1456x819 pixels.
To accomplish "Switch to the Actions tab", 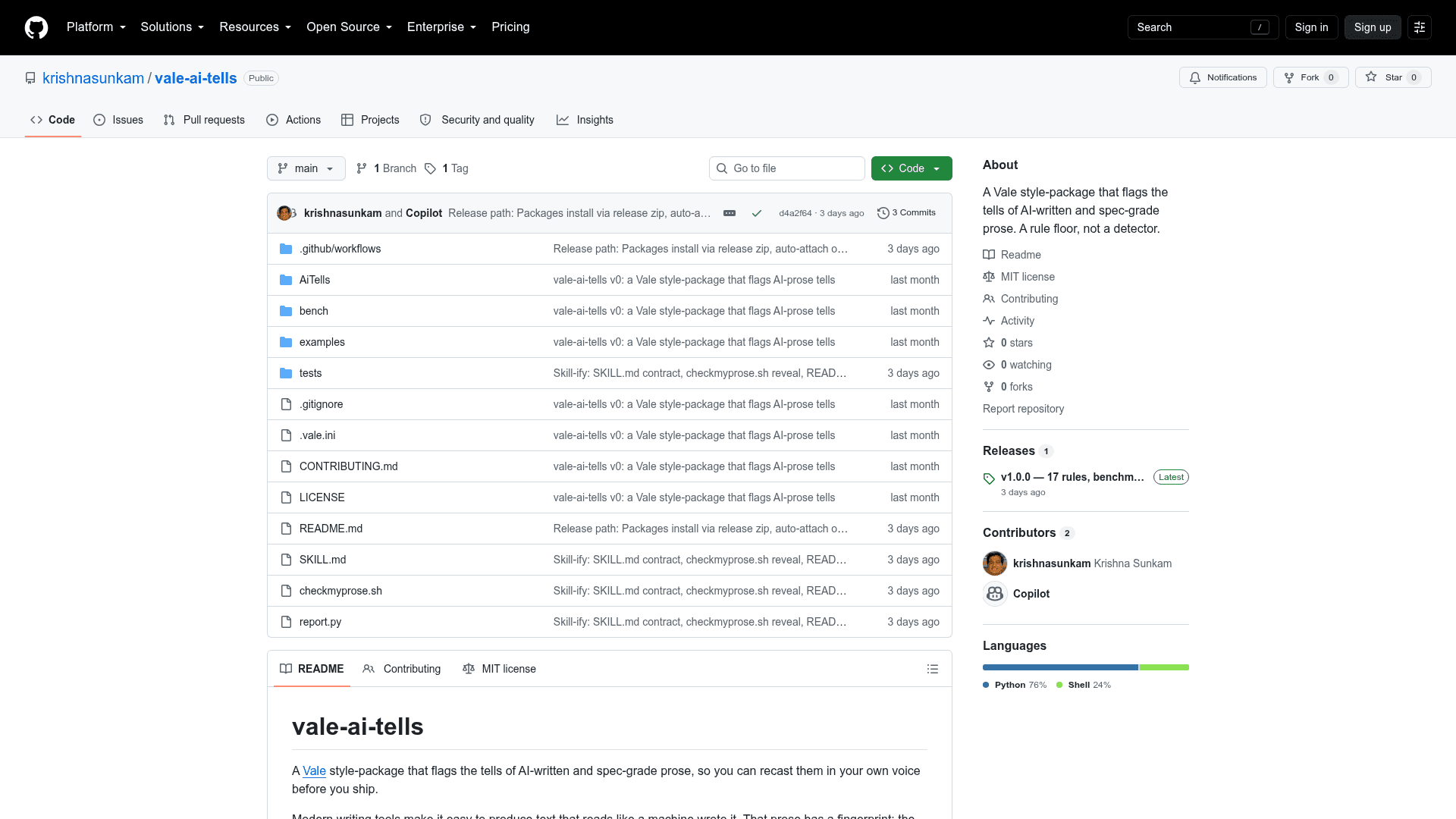I will [x=293, y=120].
